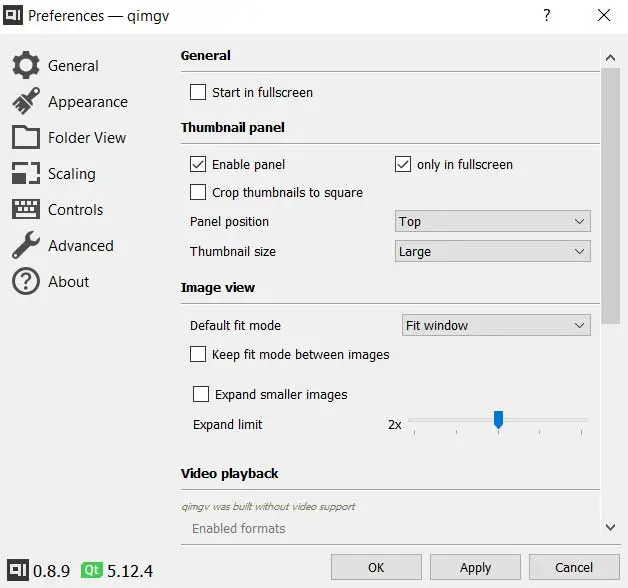628x588 pixels.
Task: Click the green Qt logo icon
Action: coord(92,570)
